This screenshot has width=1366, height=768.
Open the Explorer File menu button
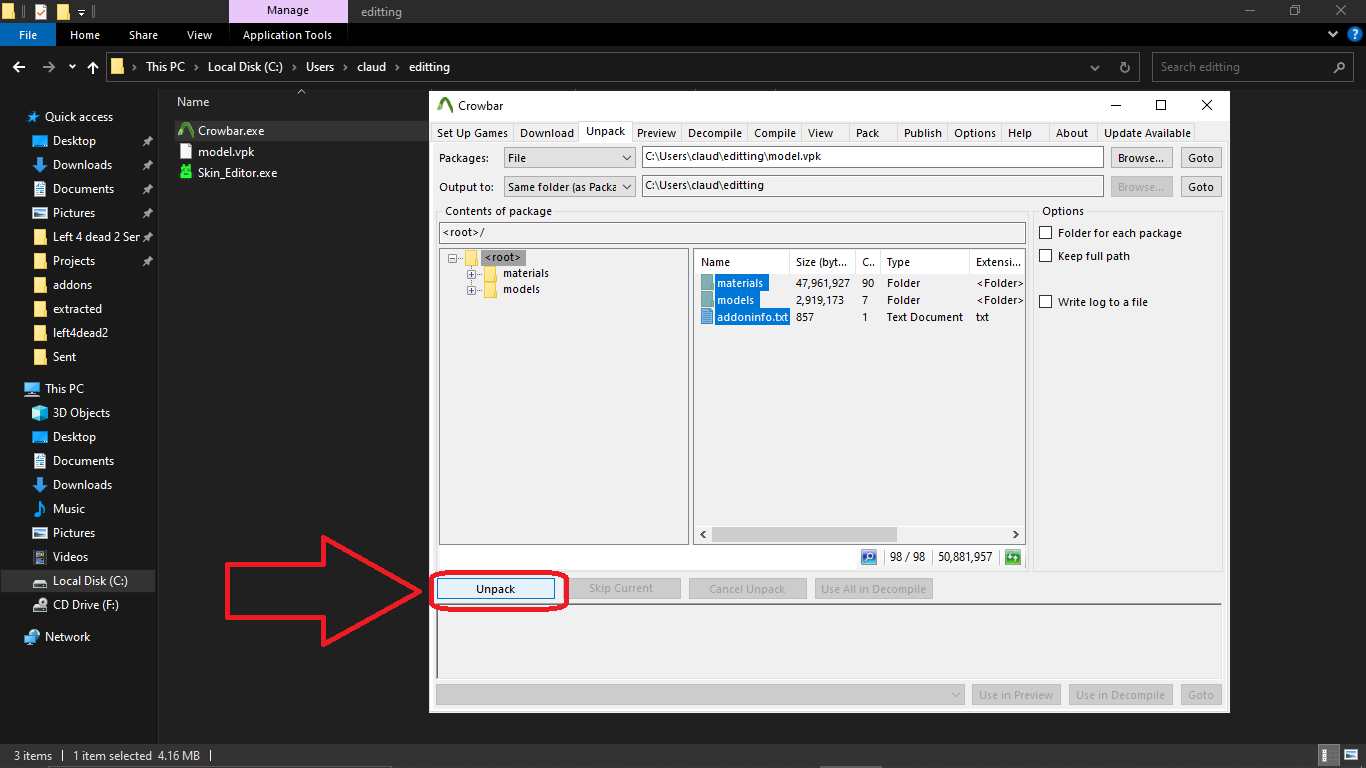[x=28, y=35]
